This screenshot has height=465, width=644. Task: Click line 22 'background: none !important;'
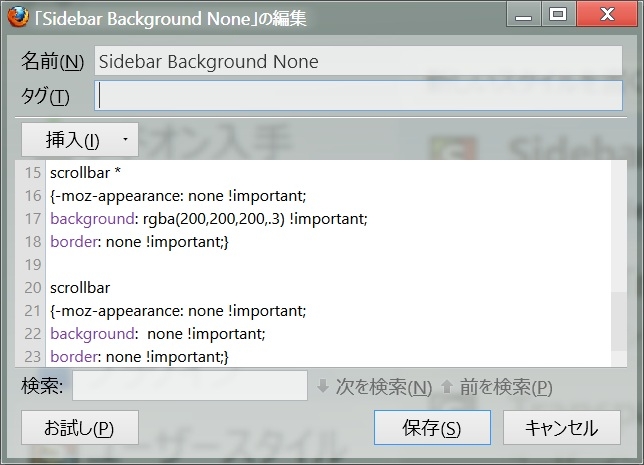pyautogui.click(x=158, y=334)
